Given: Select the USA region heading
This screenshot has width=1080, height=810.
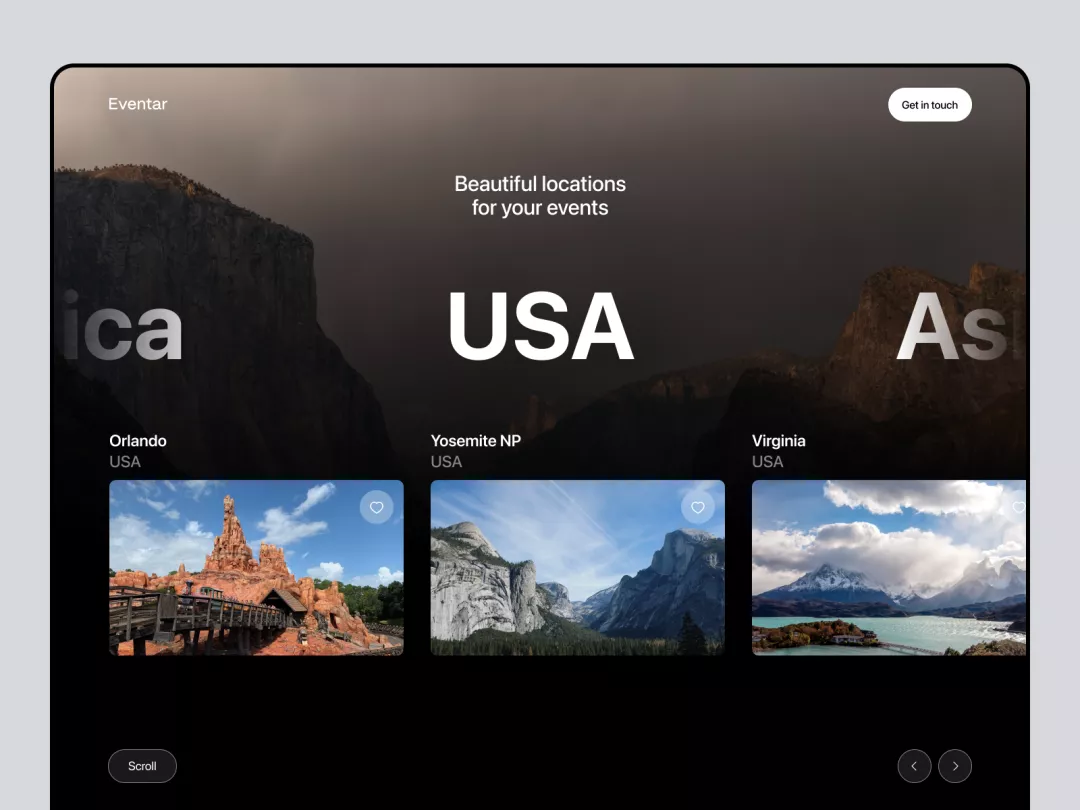Looking at the screenshot, I should pyautogui.click(x=541, y=326).
